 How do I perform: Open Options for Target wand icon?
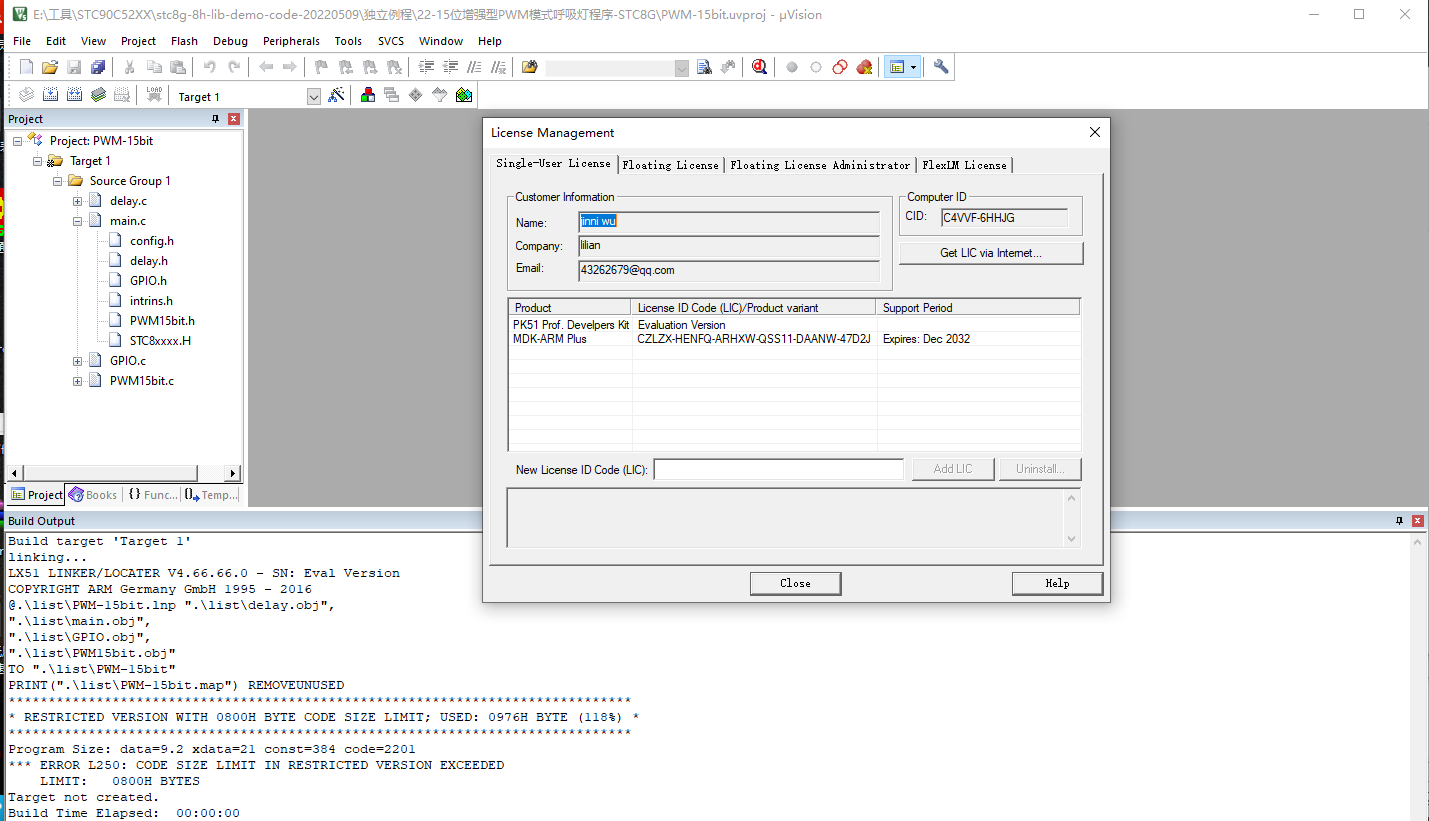[x=337, y=96]
